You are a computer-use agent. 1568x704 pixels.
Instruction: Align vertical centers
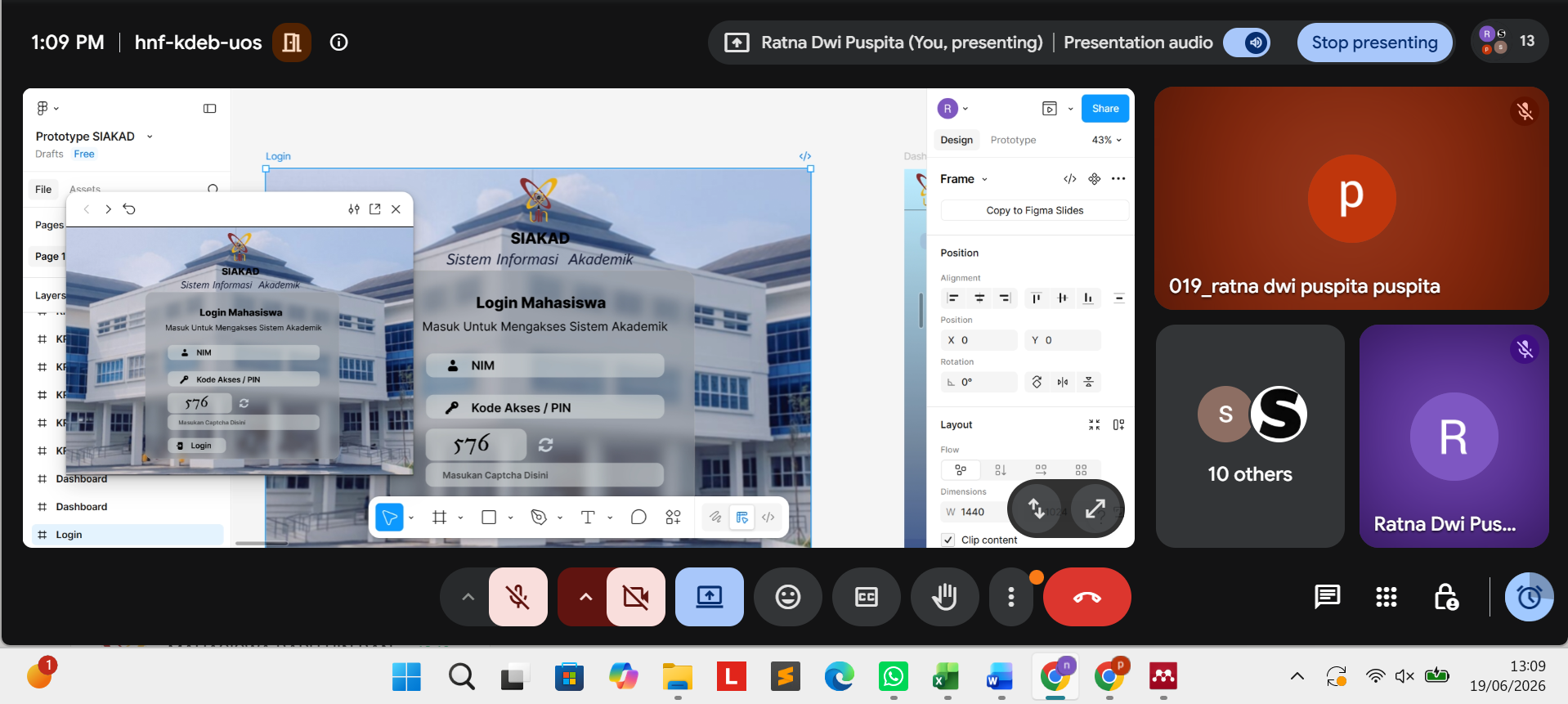click(1062, 298)
